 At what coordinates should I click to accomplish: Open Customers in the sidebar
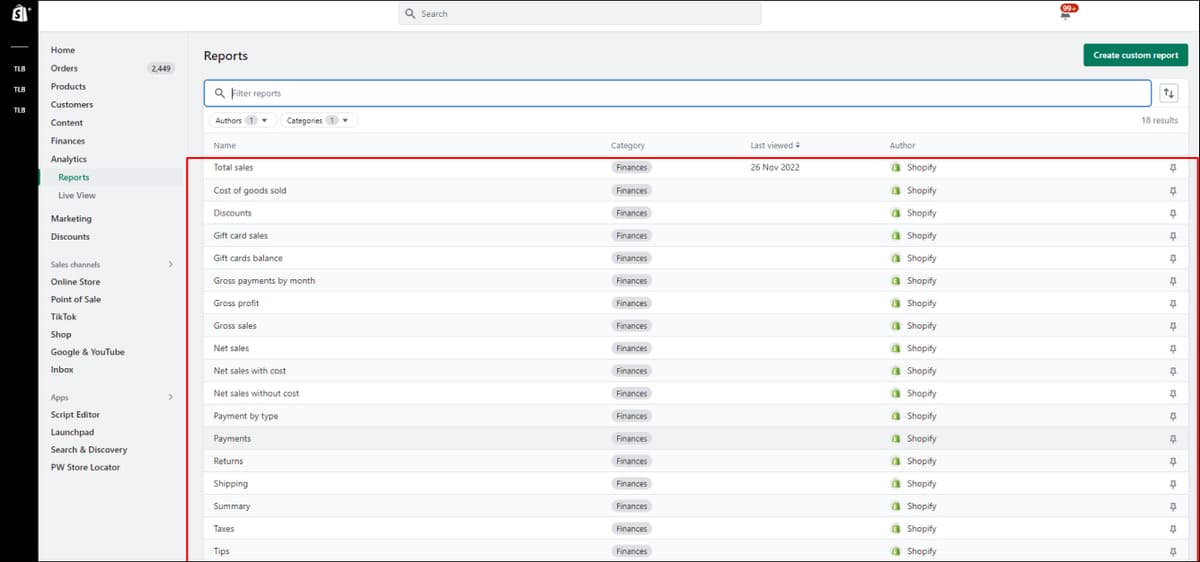72,104
